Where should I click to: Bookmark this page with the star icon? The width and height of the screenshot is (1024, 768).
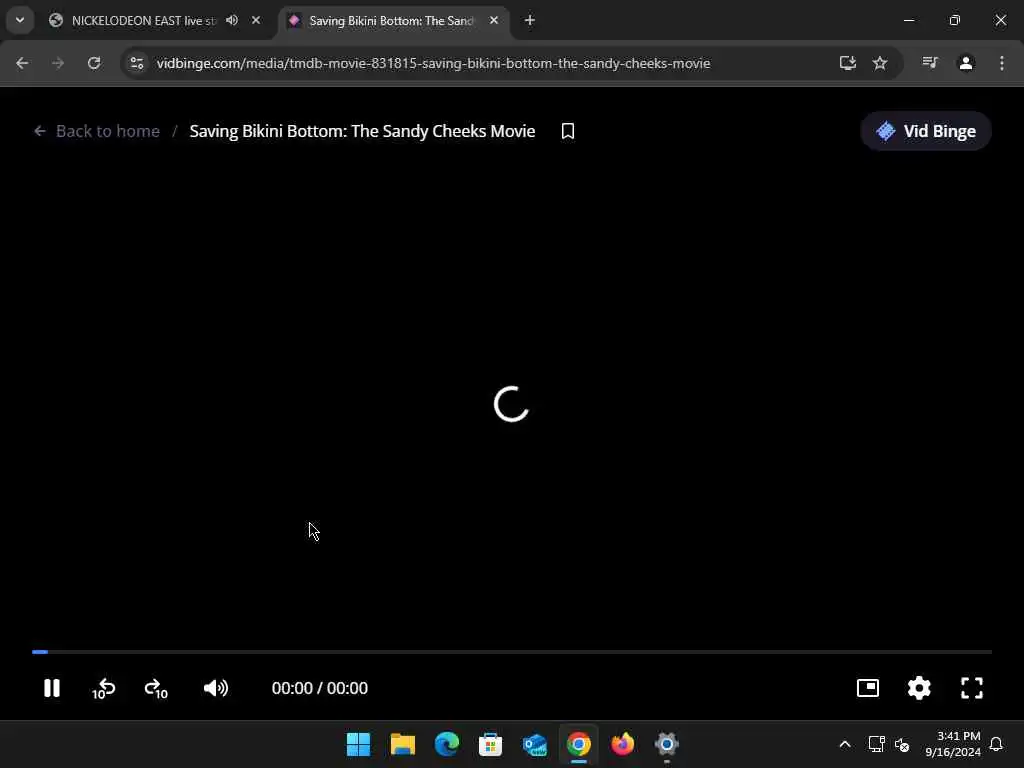click(x=880, y=63)
